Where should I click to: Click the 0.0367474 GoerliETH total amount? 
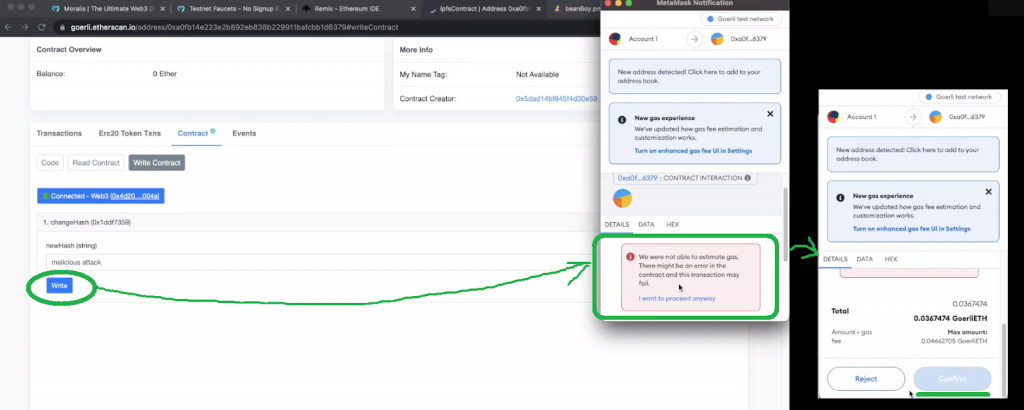[x=950, y=319]
